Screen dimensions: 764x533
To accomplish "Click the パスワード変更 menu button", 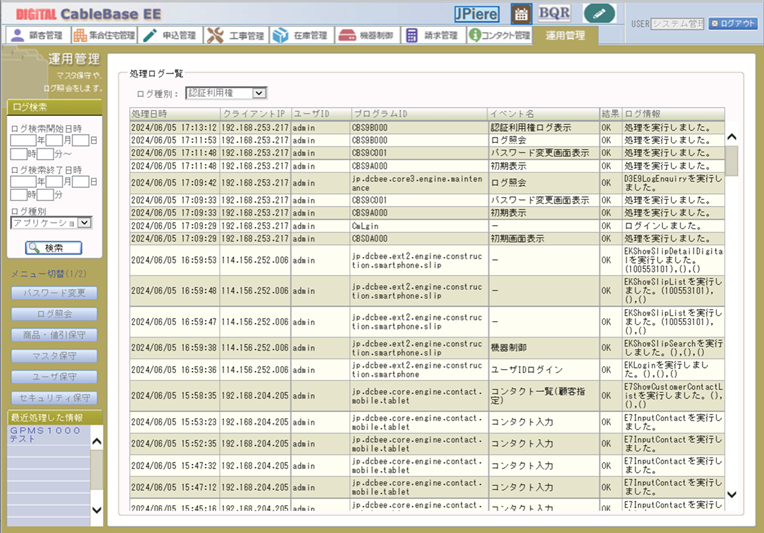I will click(x=54, y=294).
